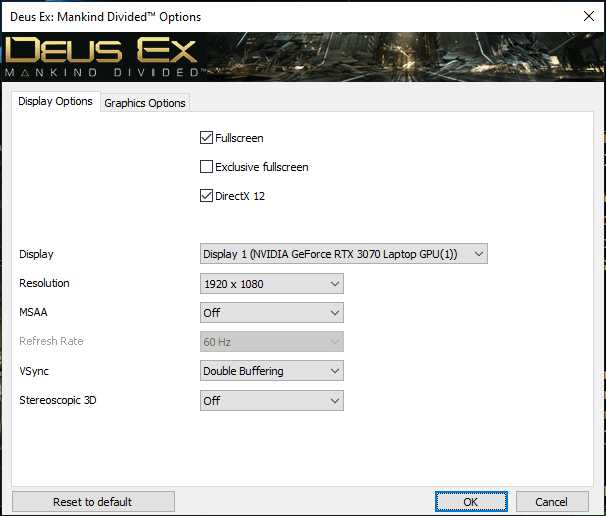Click the Refresh Rate label
The height and width of the screenshot is (516, 606).
click(x=51, y=342)
